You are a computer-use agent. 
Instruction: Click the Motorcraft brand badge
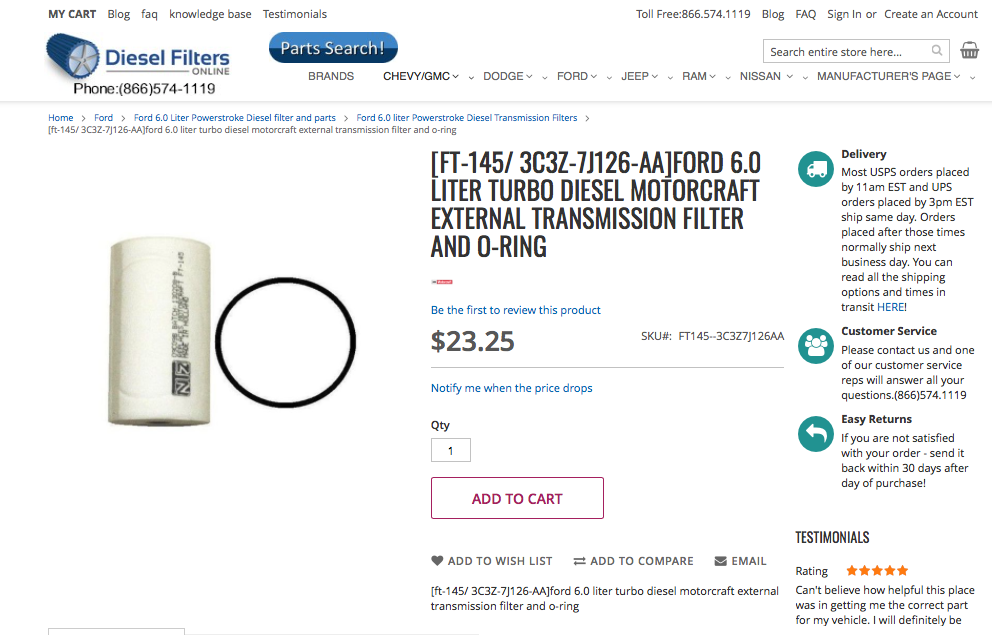[x=443, y=283]
